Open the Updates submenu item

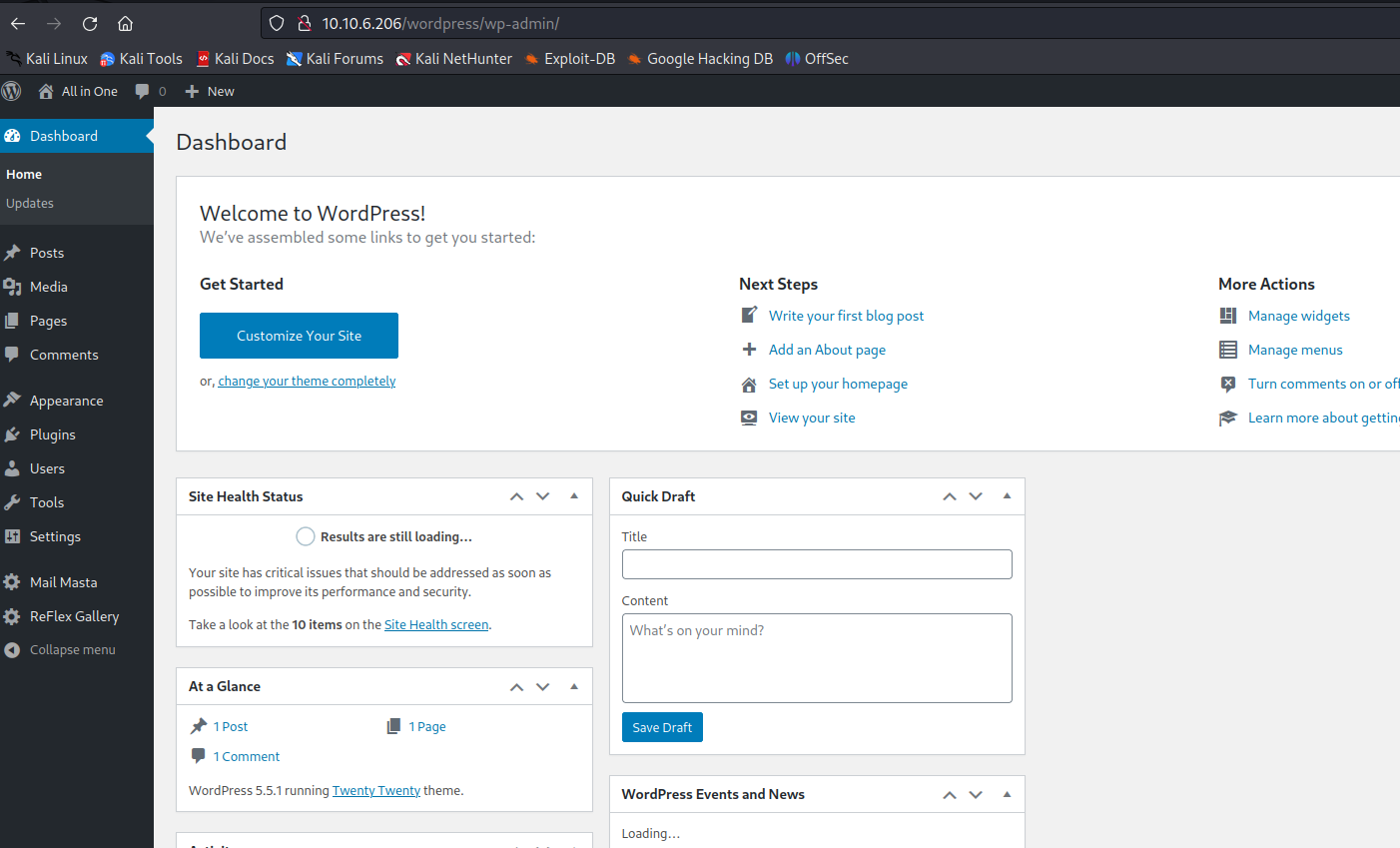30,203
